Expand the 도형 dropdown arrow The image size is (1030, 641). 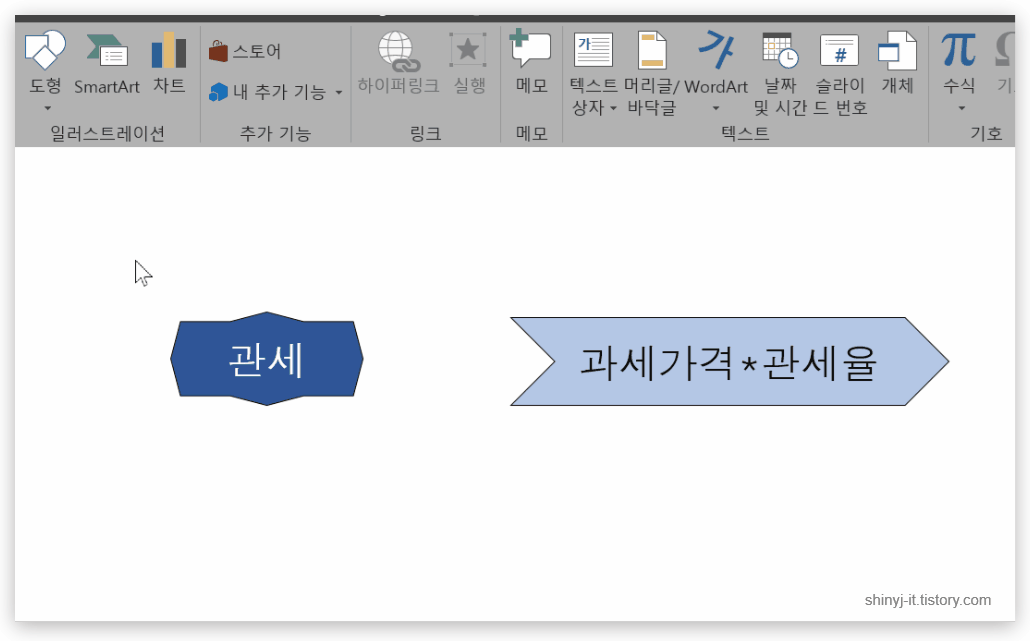pos(47,108)
